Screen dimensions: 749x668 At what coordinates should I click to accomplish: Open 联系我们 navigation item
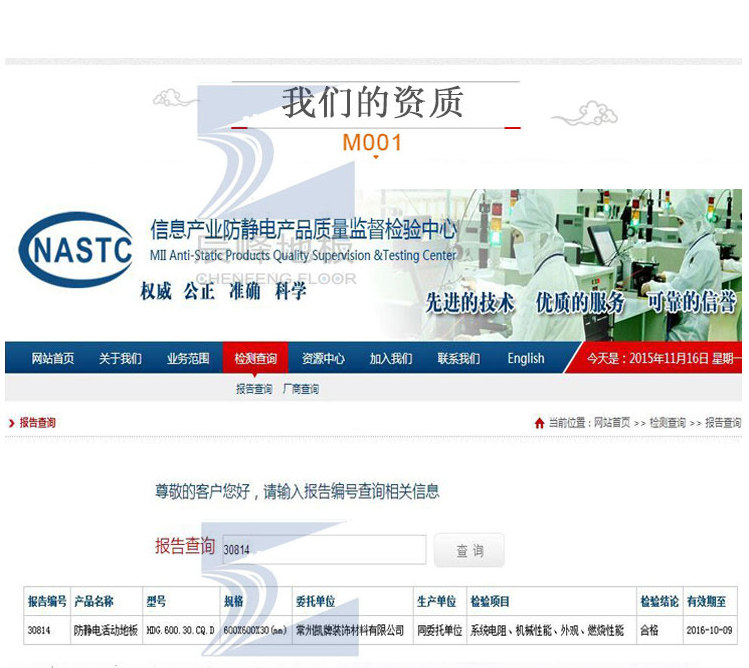(x=459, y=358)
